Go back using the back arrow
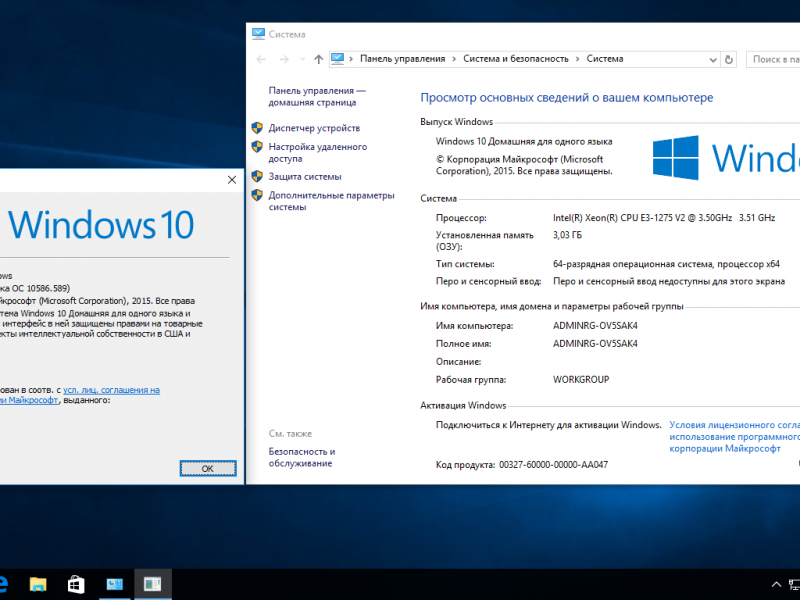This screenshot has height=600, width=800. pyautogui.click(x=261, y=59)
